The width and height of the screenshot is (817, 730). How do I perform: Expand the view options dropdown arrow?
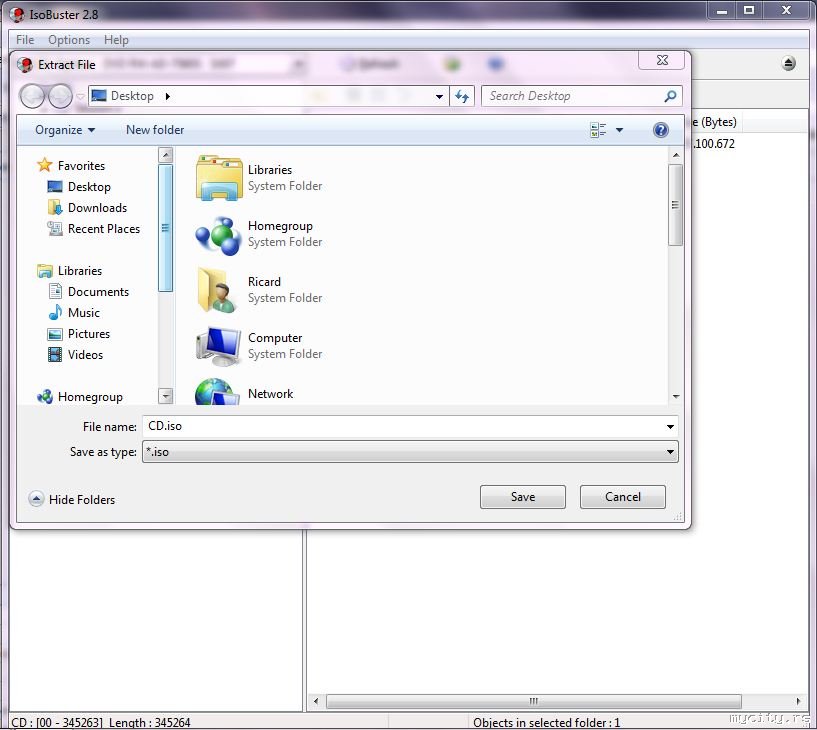point(619,130)
